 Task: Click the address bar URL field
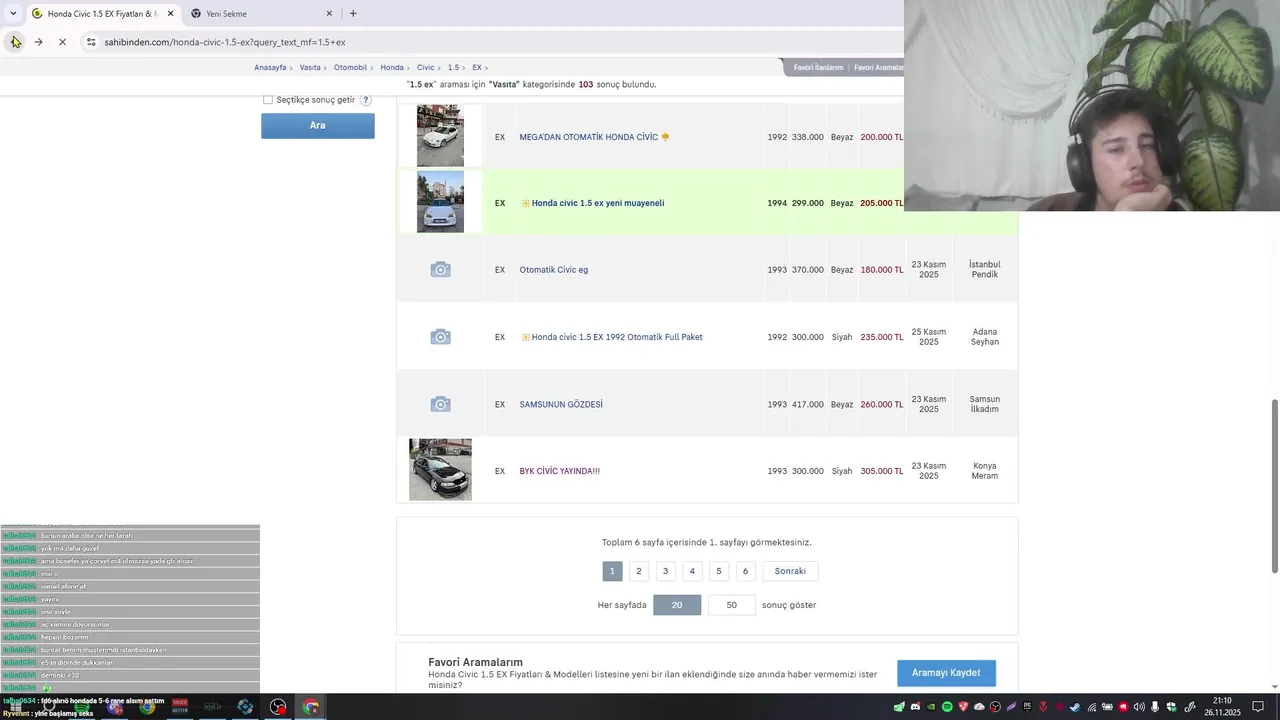(x=490, y=42)
